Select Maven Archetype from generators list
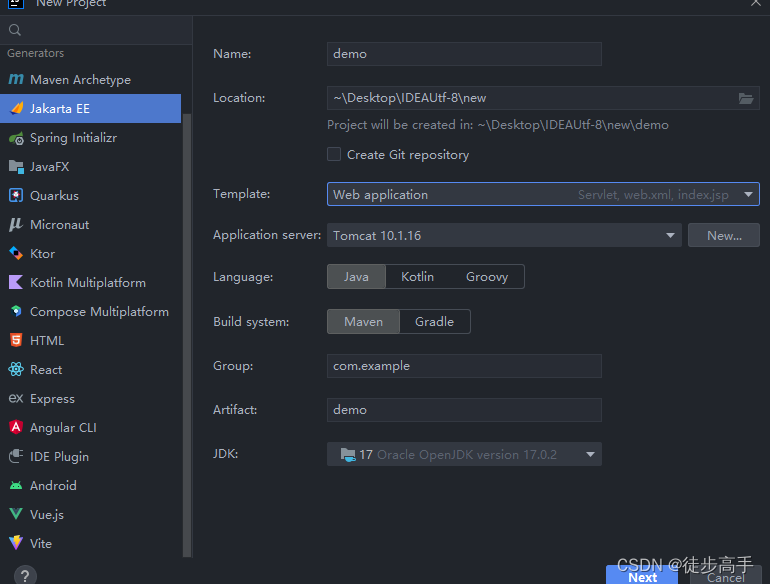770x584 pixels. 91,80
